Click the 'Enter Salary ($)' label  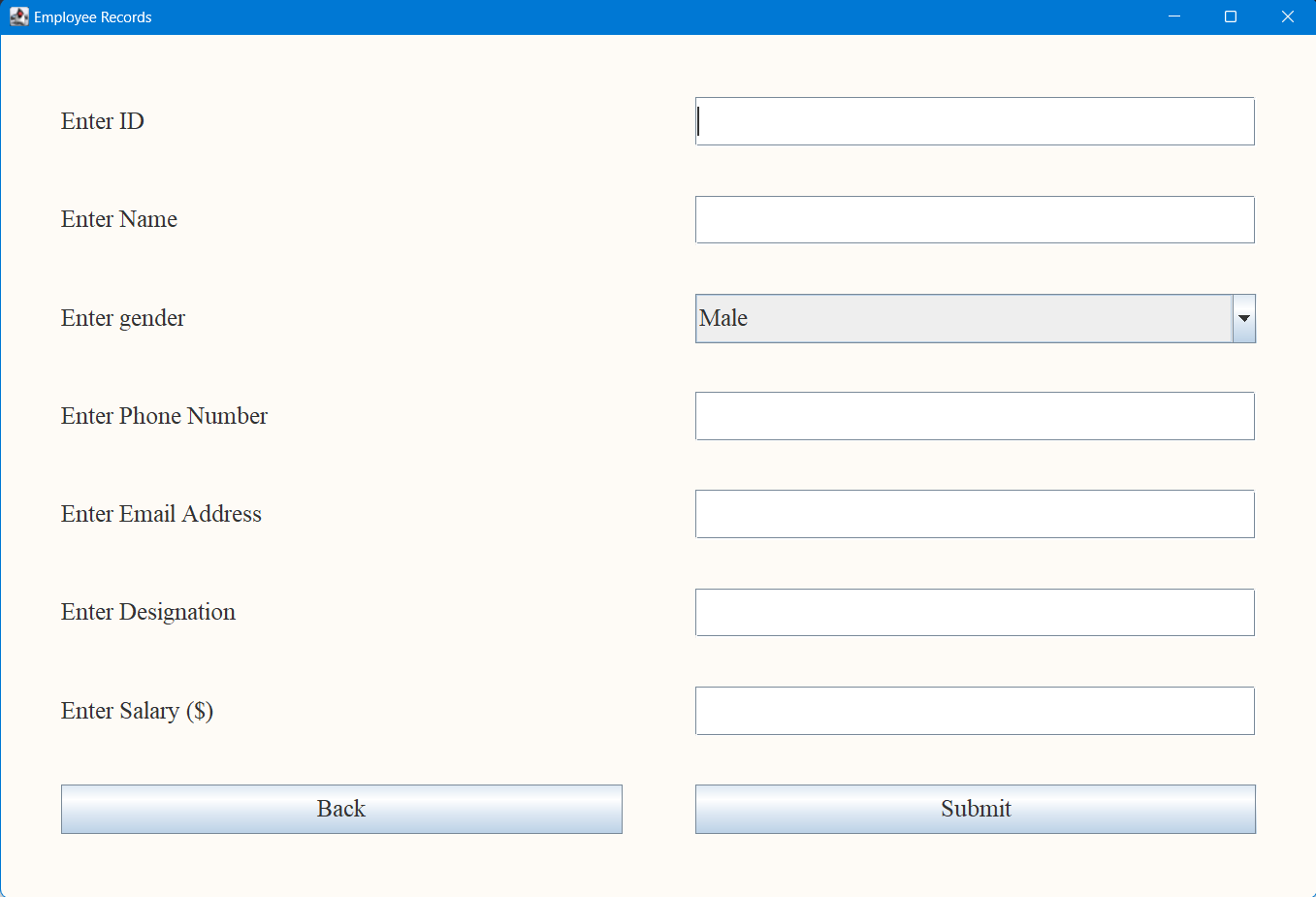coord(137,711)
